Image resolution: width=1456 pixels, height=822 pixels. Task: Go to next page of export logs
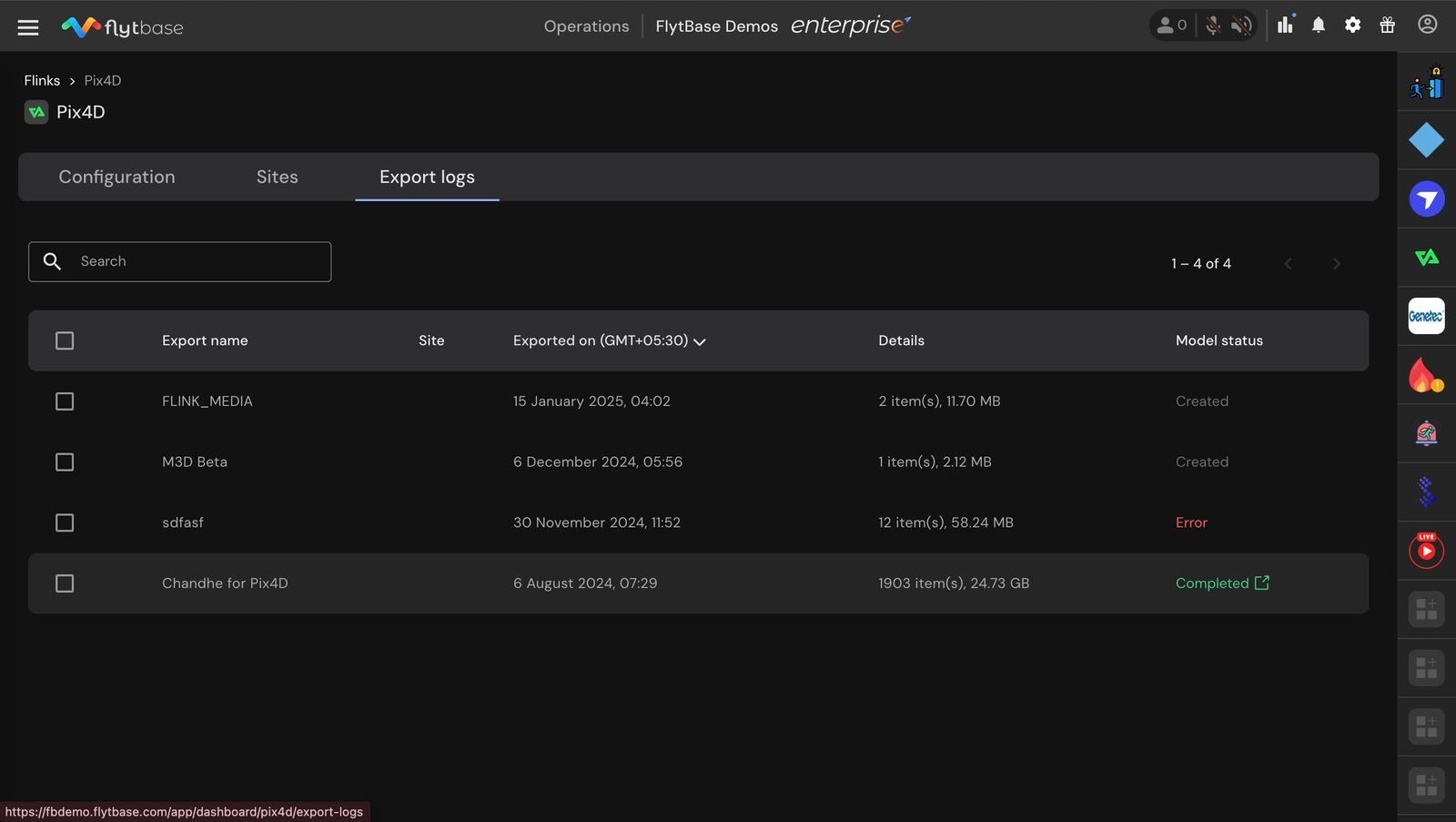point(1337,264)
